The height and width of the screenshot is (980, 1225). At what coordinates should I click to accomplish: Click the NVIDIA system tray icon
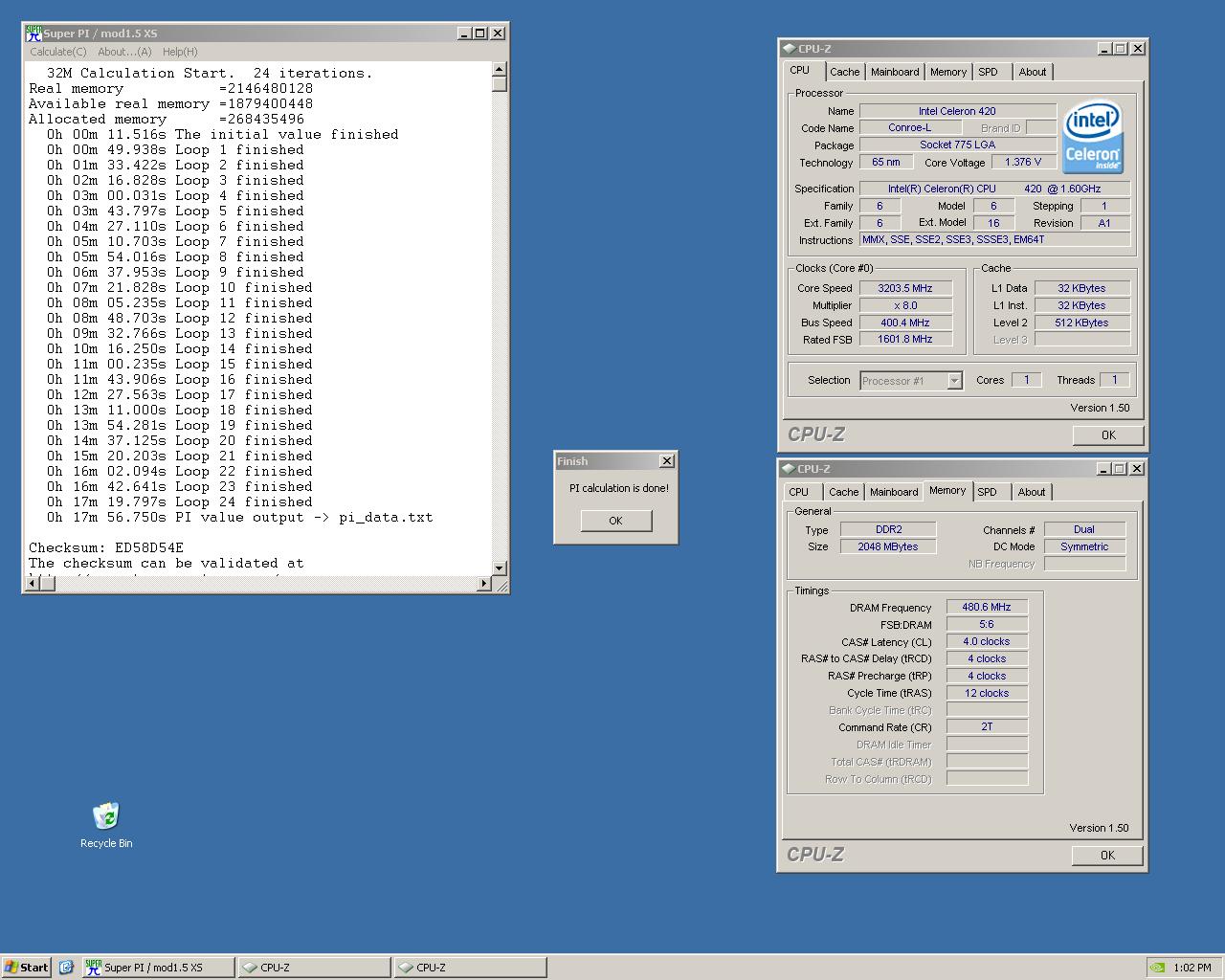click(x=1157, y=967)
